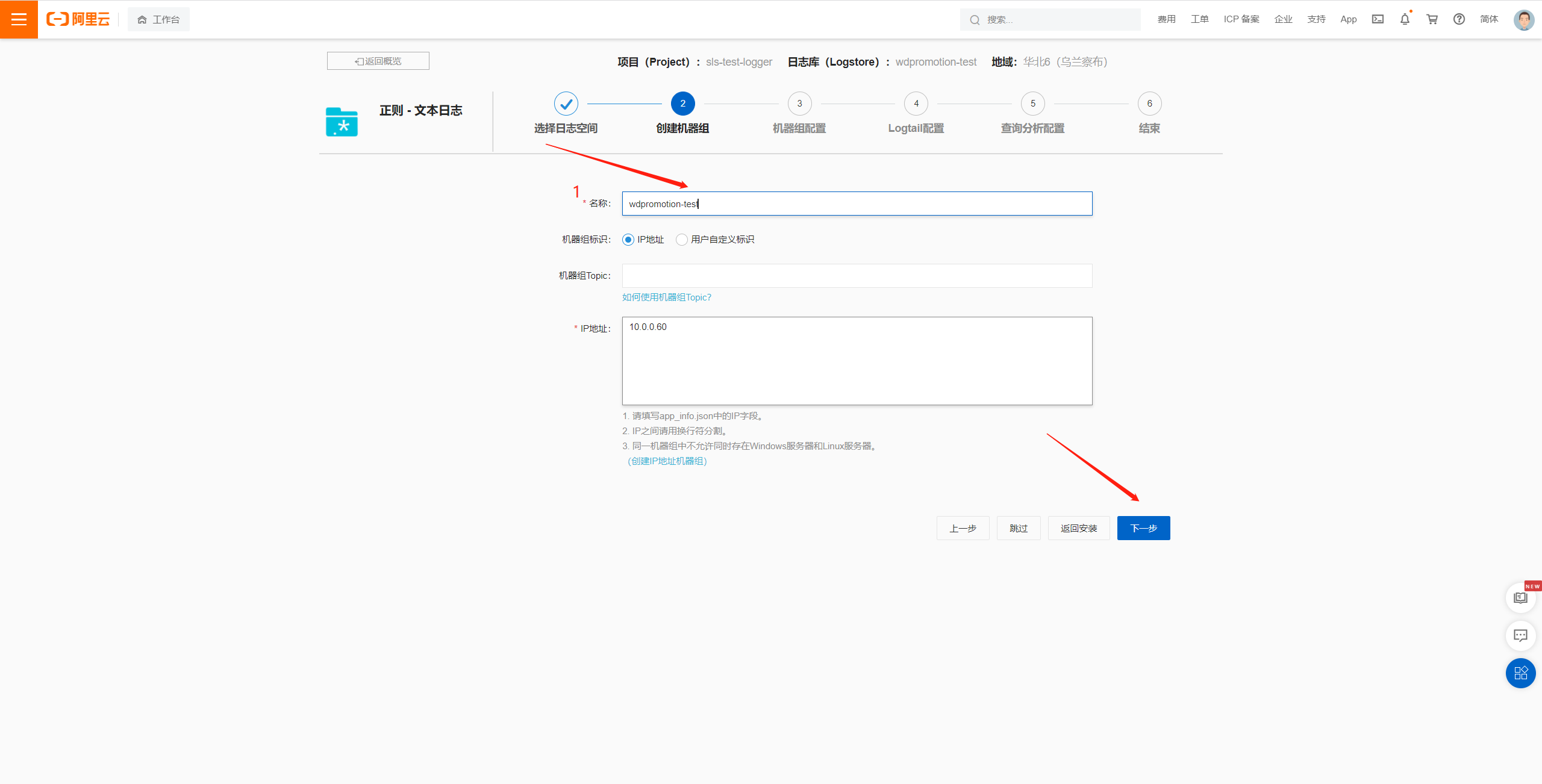1542x784 pixels.
Task: Select the 用户自定义标识 radio option
Action: tap(682, 240)
